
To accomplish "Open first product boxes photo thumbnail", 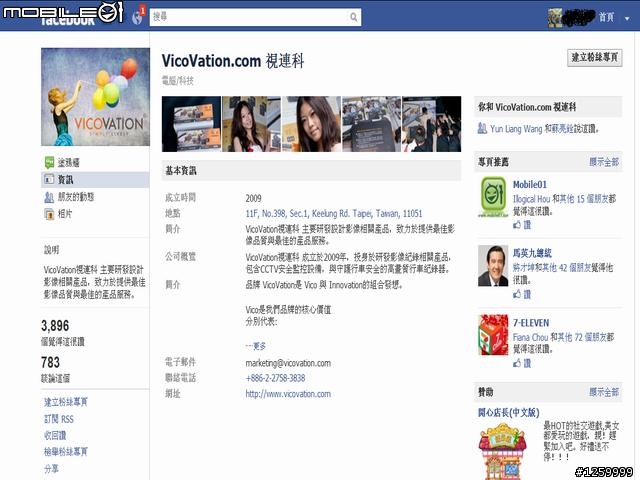I will (191, 124).
